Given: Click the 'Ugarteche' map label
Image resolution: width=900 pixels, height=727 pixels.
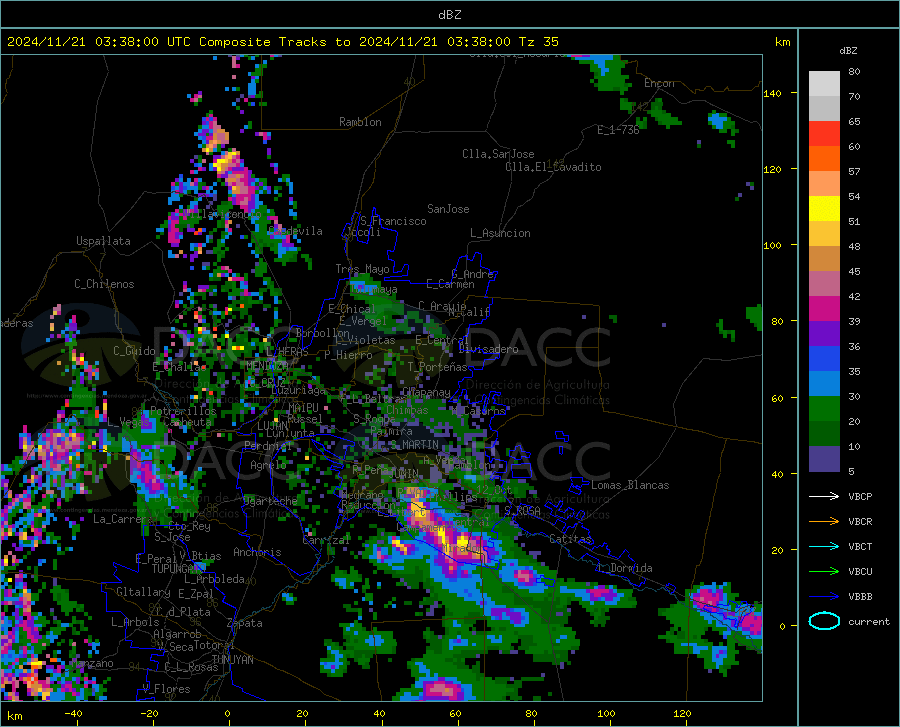Looking at the screenshot, I should [x=270, y=500].
